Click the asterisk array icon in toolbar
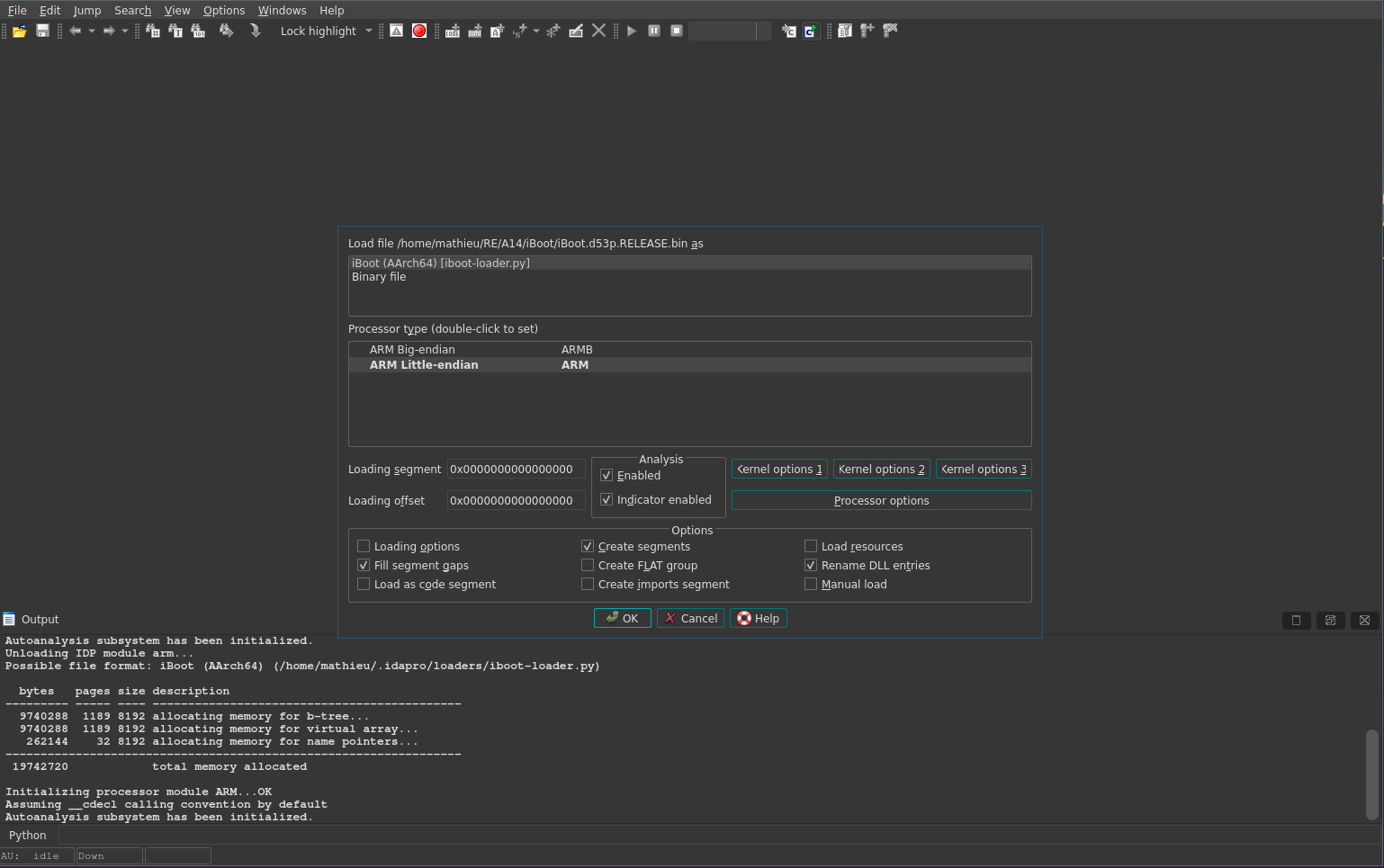The width and height of the screenshot is (1384, 868). coord(553,31)
